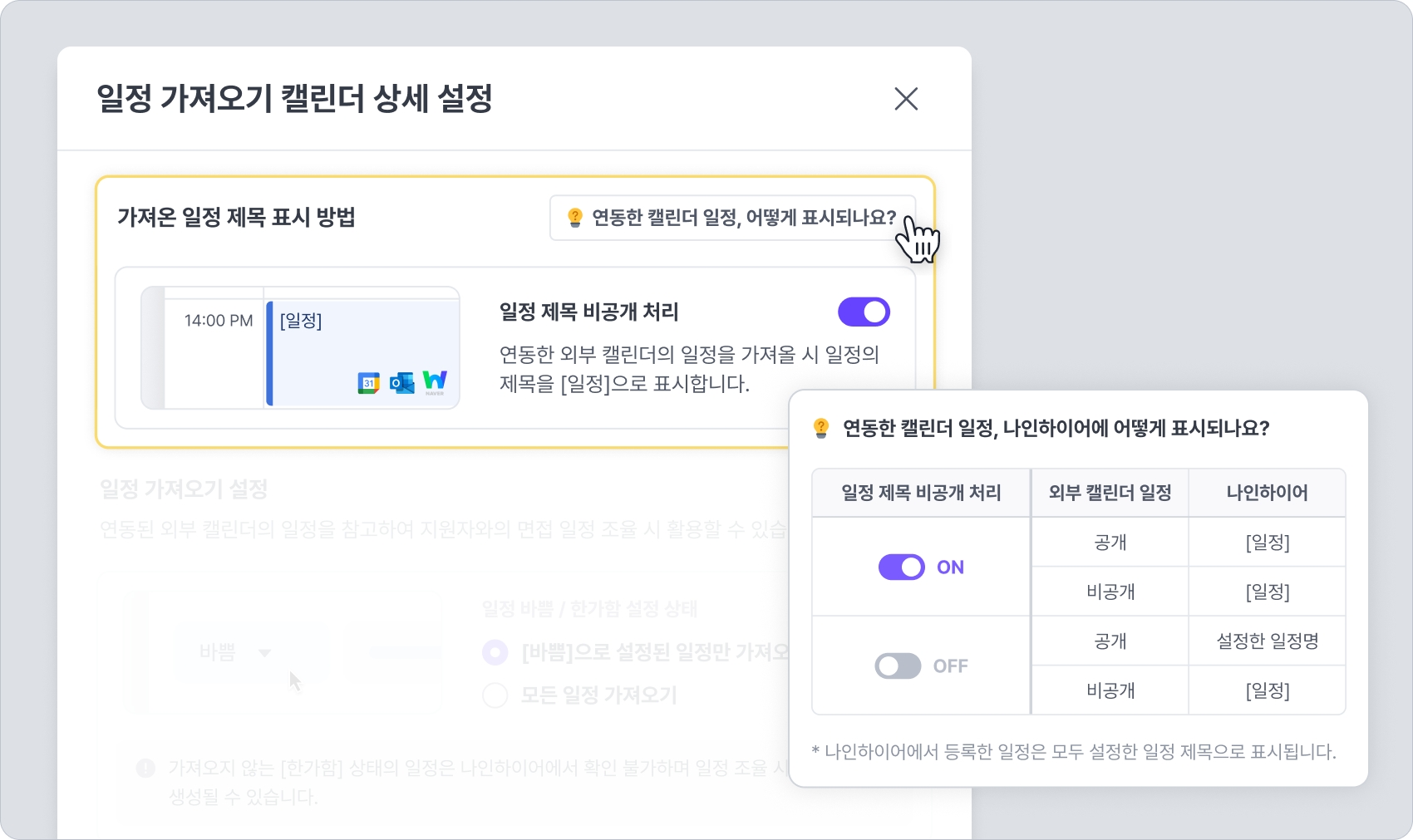Click the ON toggle in the tooltip table

[x=902, y=567]
